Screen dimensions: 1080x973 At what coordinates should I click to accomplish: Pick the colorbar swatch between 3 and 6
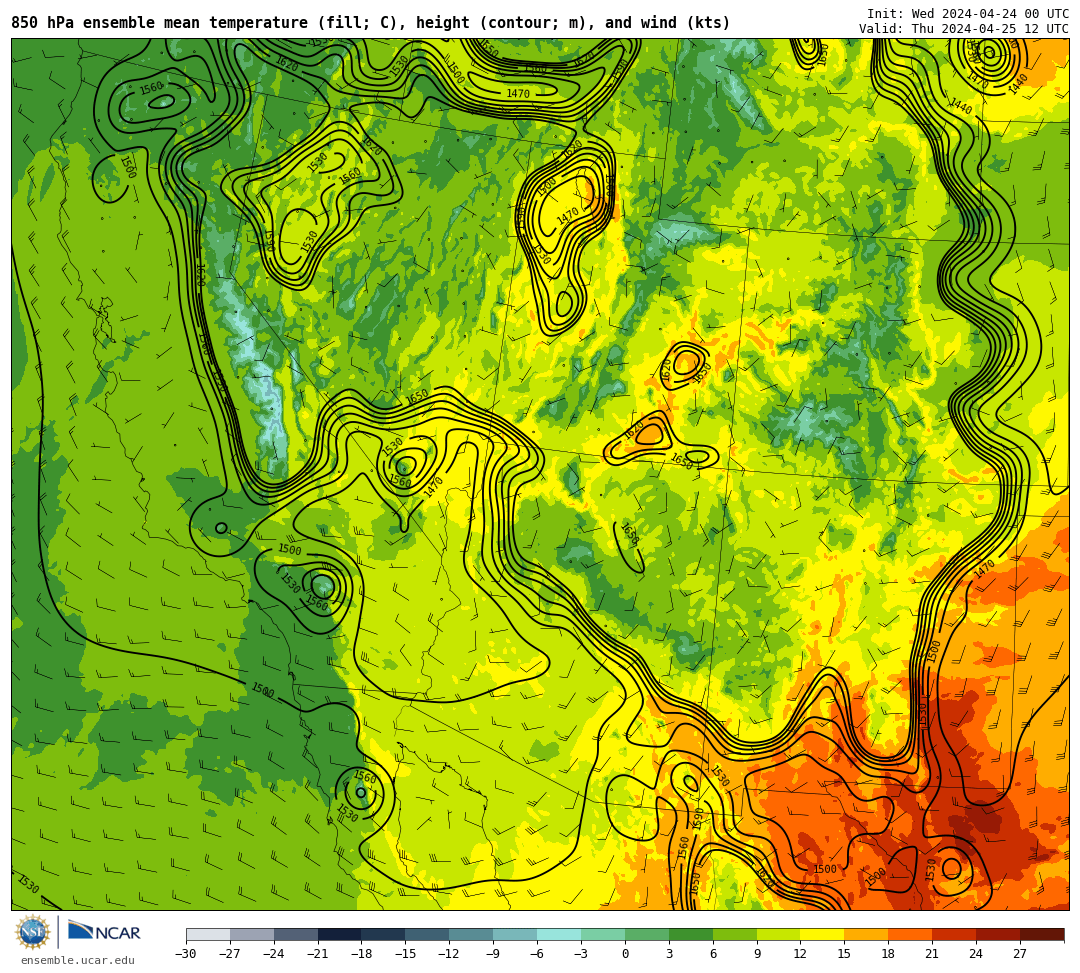click(x=691, y=934)
